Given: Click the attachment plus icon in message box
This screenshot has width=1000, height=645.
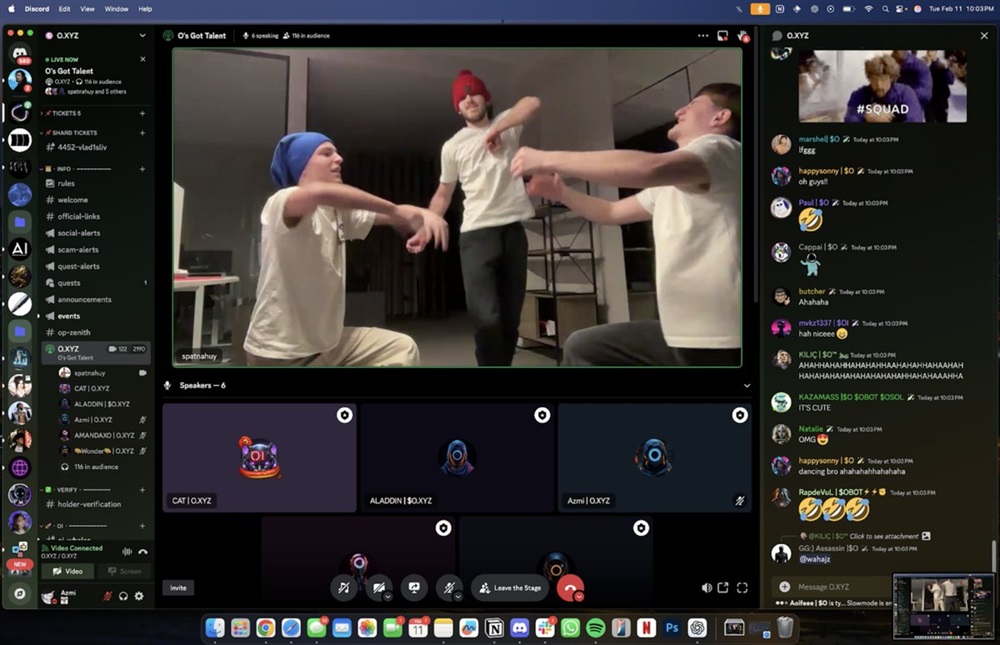Looking at the screenshot, I should [x=784, y=587].
